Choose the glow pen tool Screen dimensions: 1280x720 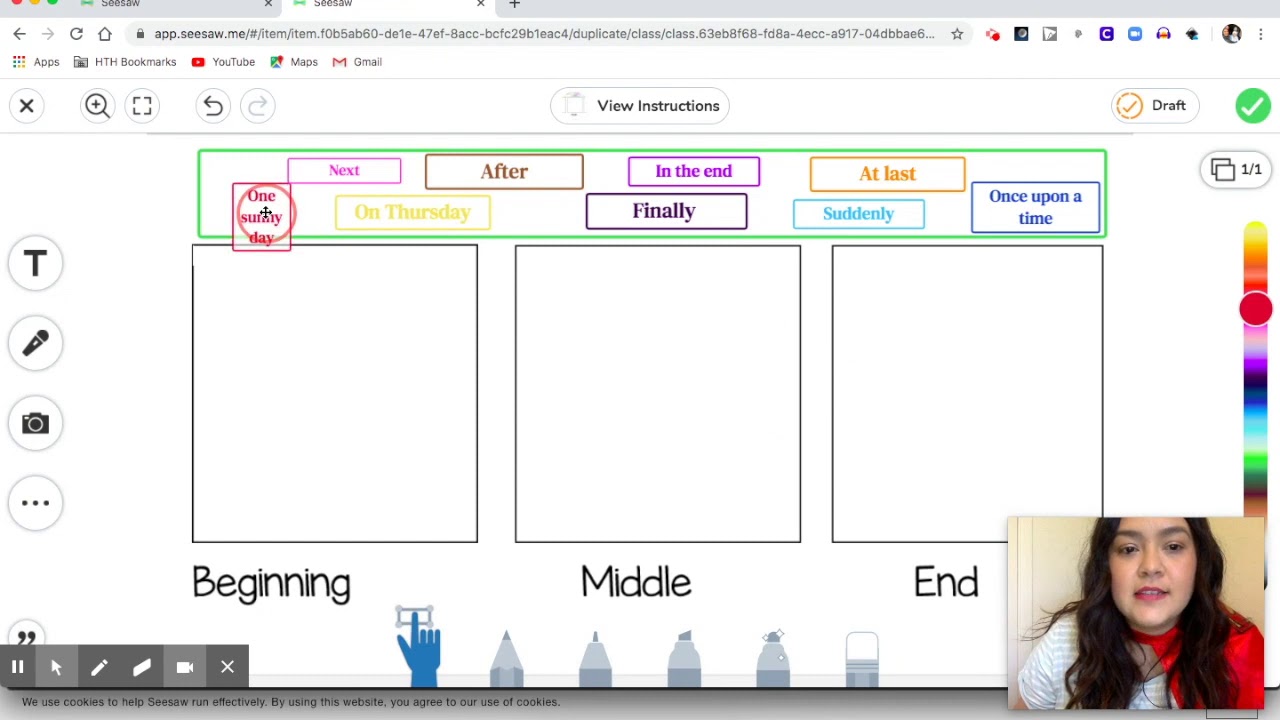pos(773,658)
